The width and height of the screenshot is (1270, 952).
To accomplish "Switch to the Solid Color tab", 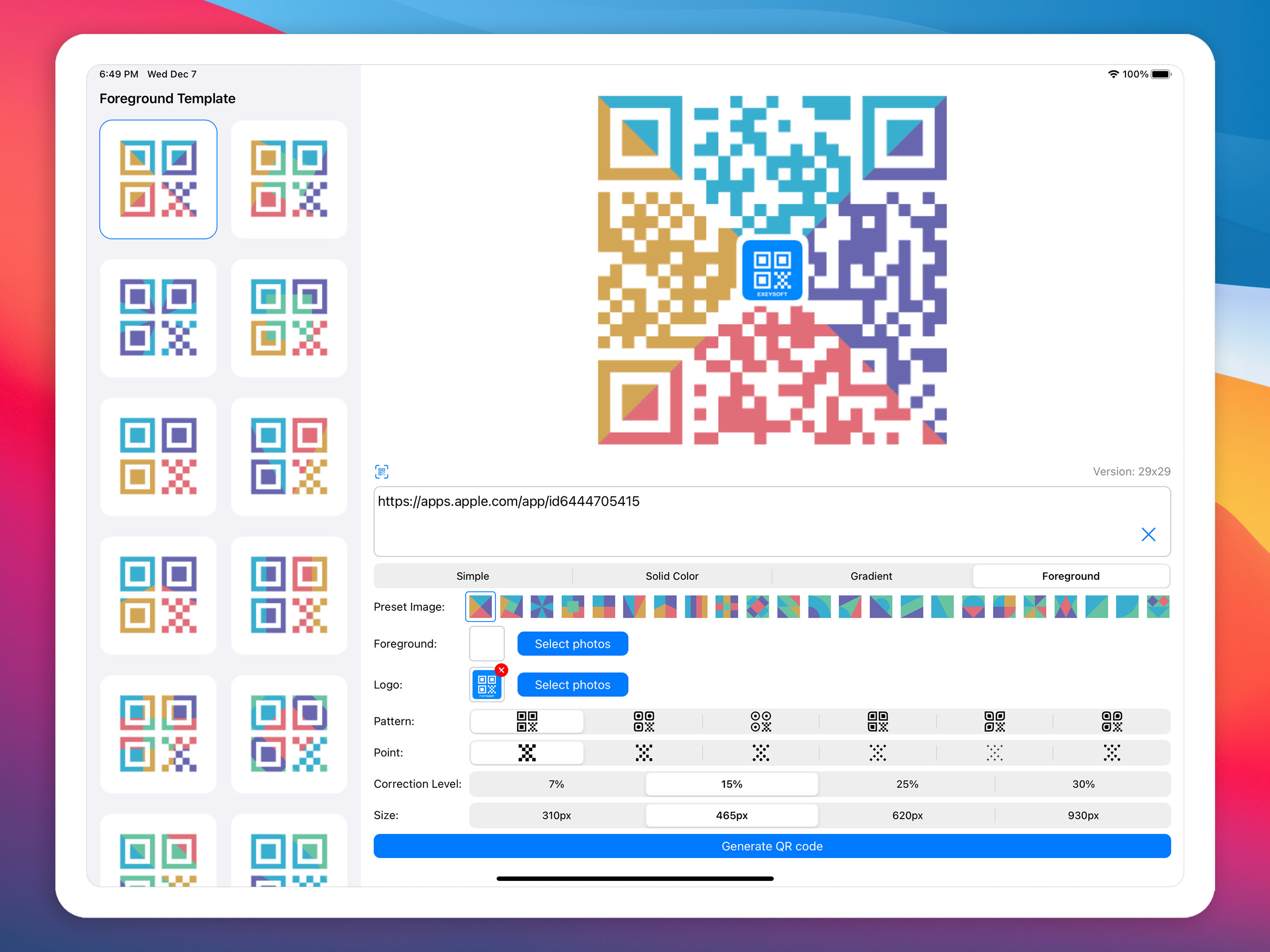I will click(x=672, y=576).
